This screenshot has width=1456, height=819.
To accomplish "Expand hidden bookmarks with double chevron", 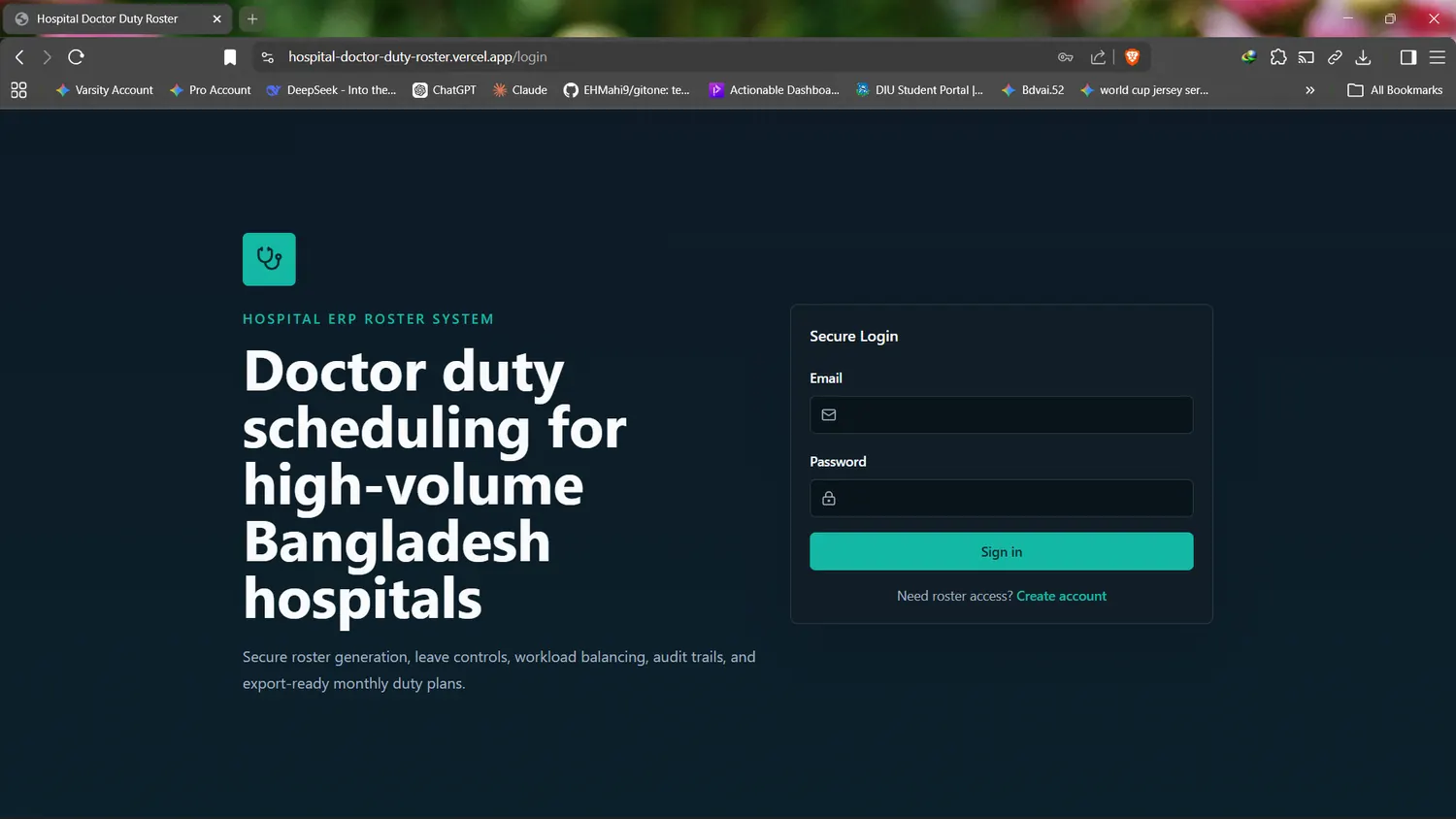I will coord(1309,90).
